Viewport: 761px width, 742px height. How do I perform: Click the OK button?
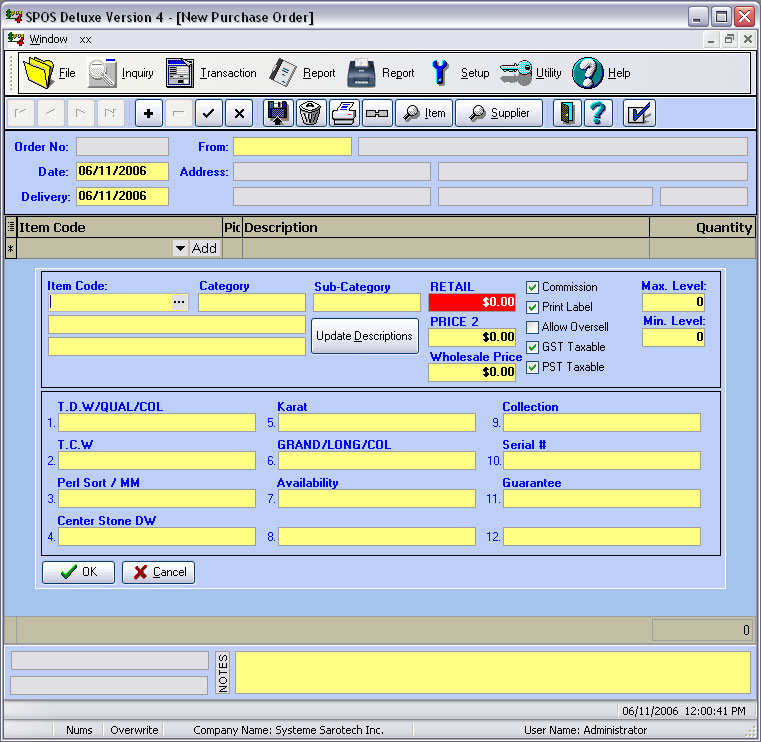79,572
